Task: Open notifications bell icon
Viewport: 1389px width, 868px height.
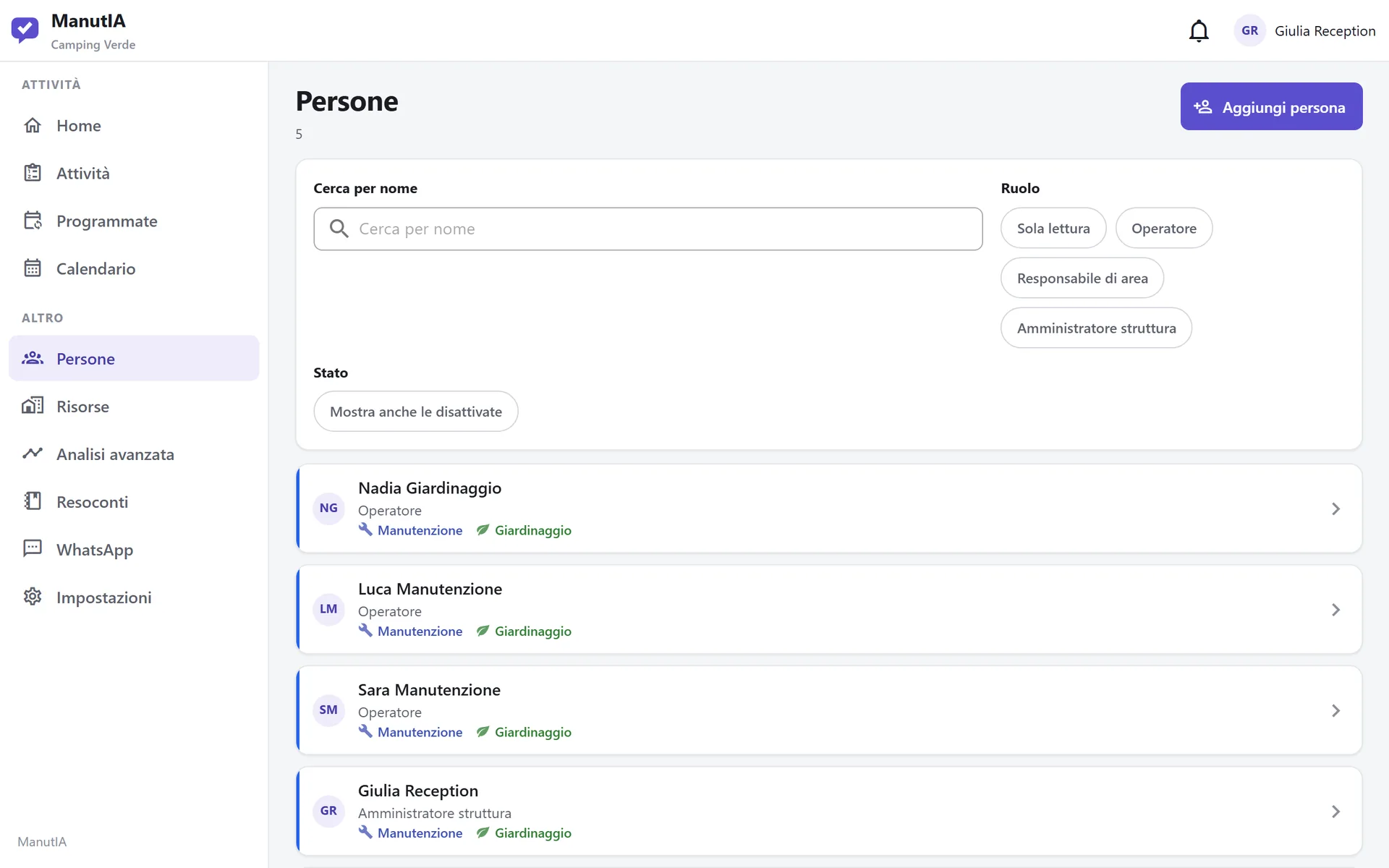Action: pos(1199,30)
